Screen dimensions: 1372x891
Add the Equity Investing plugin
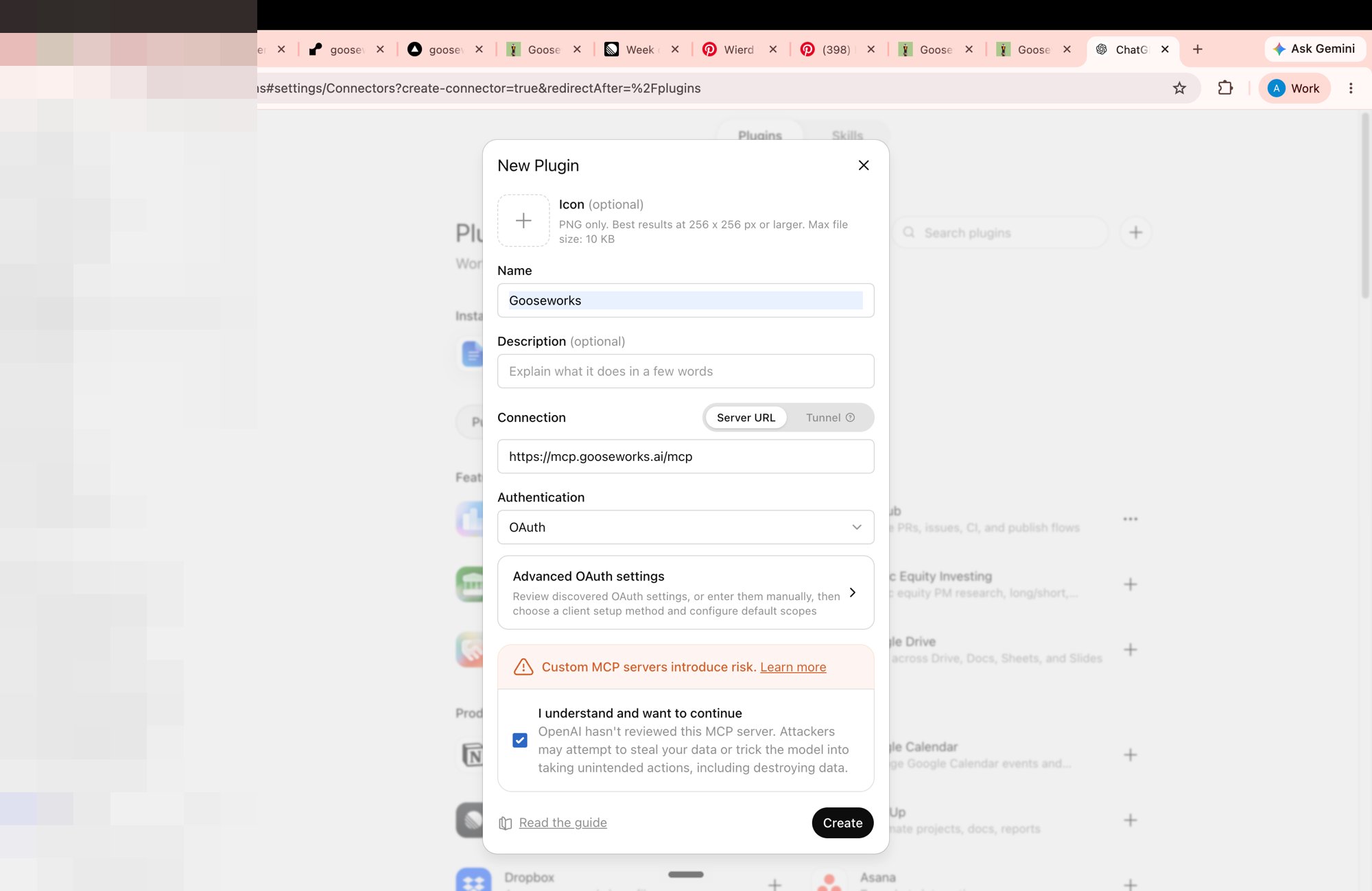click(x=1131, y=584)
